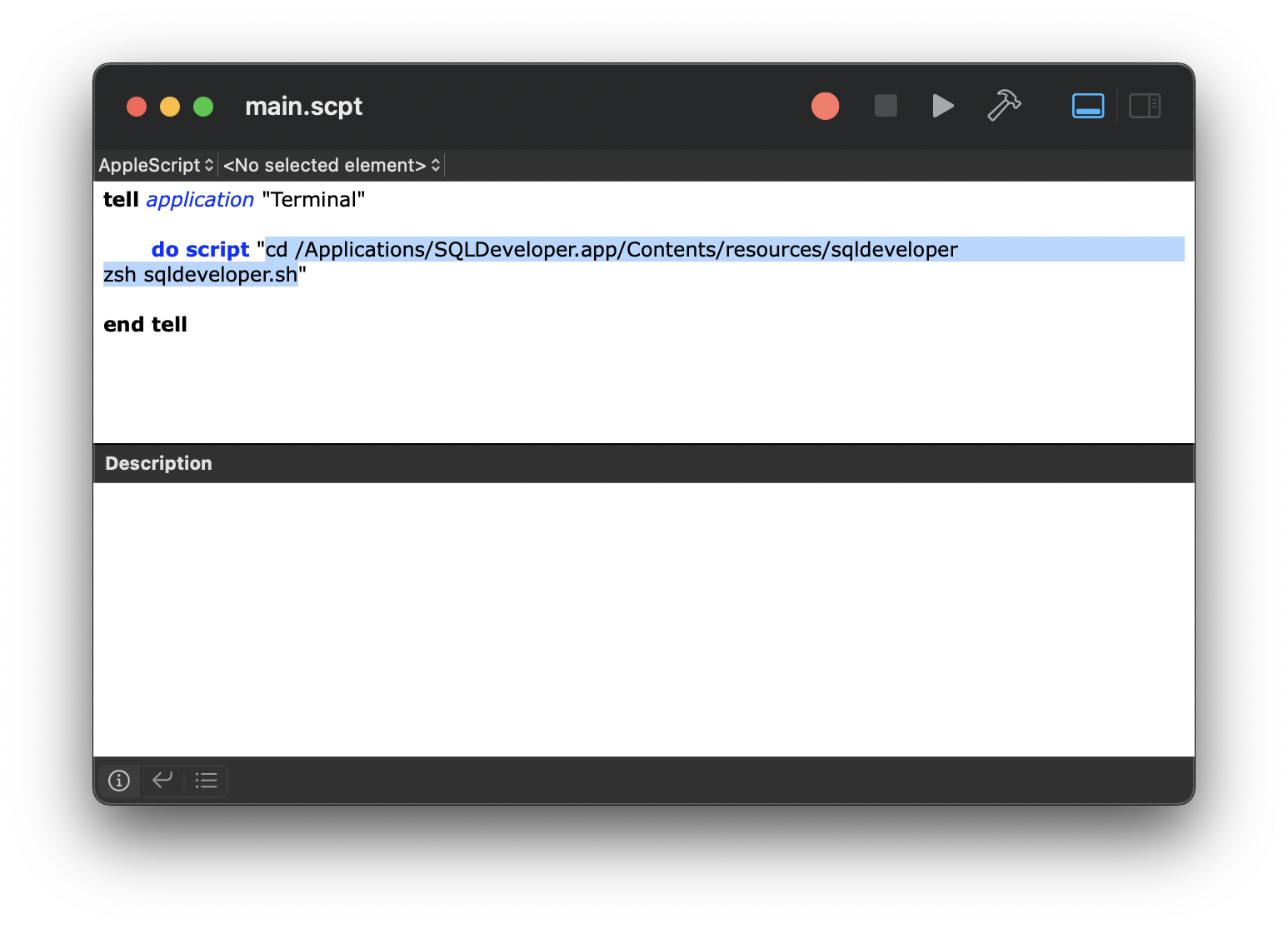Click the 'end tell' line

[145, 325]
